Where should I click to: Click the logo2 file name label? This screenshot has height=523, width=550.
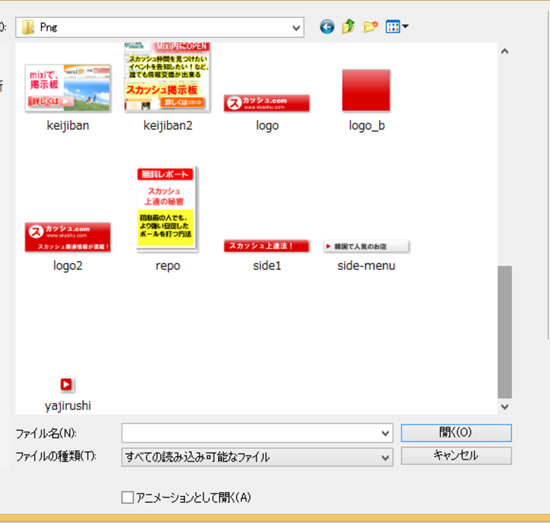(68, 266)
